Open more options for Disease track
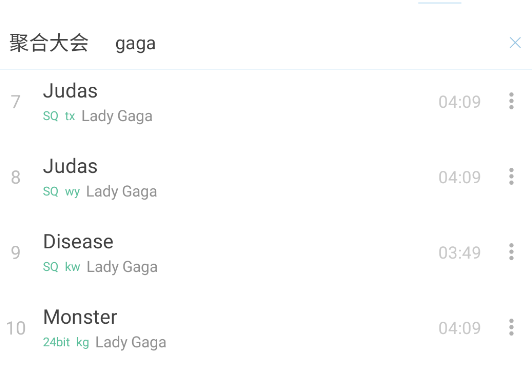Image resolution: width=532 pixels, height=367 pixels. (x=511, y=252)
